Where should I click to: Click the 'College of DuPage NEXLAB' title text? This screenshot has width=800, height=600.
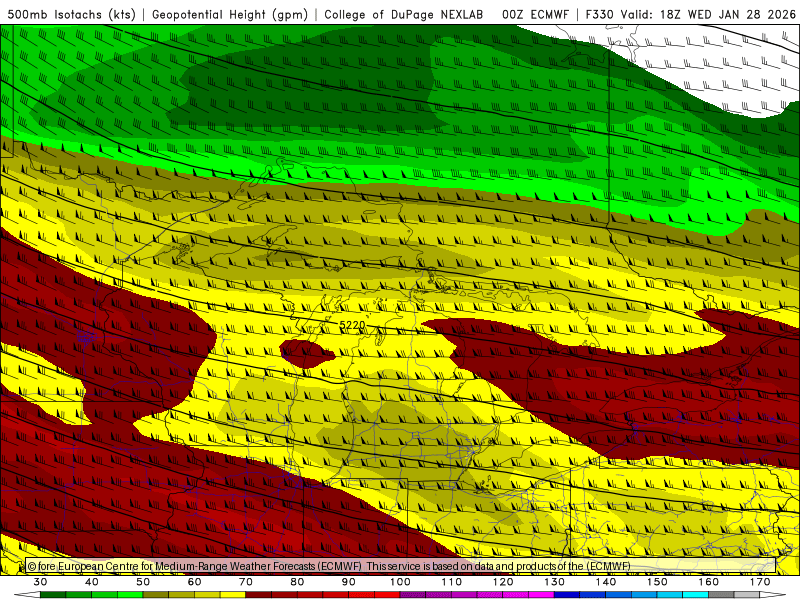pos(404,14)
